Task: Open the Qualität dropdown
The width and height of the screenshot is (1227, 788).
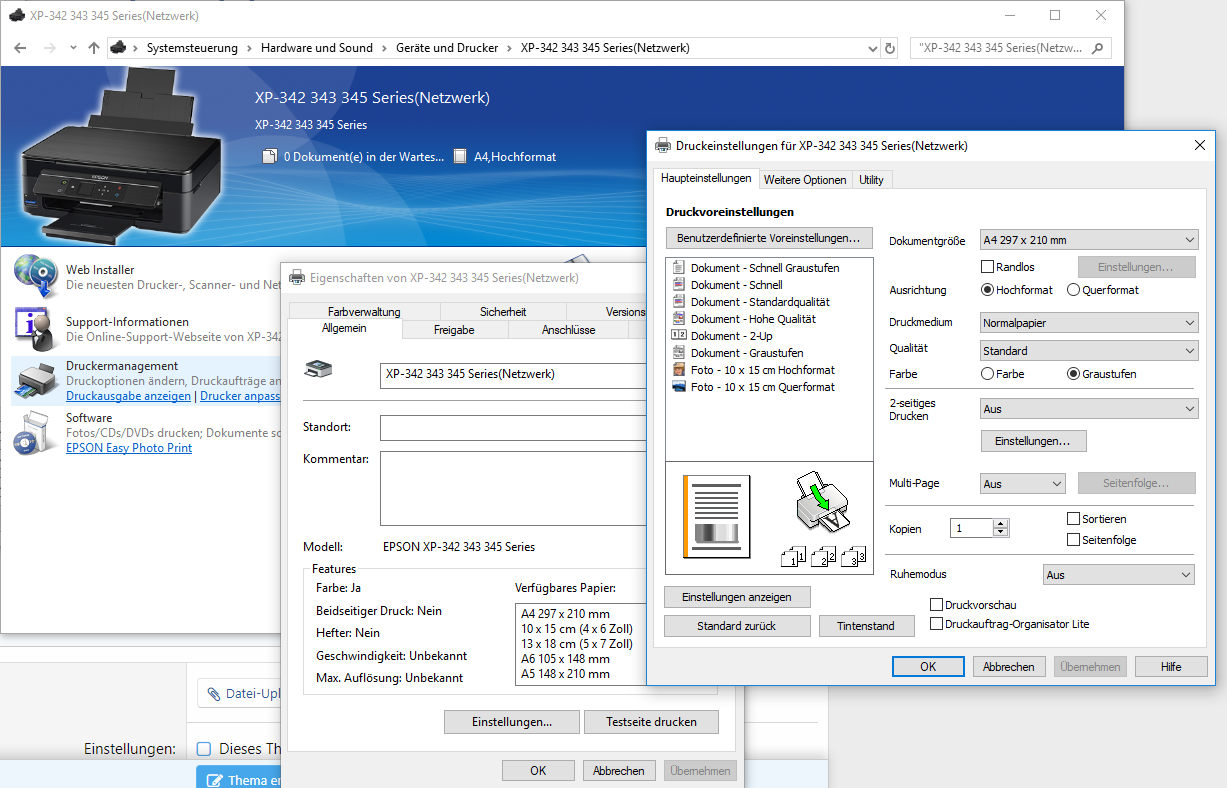Action: click(x=1088, y=351)
